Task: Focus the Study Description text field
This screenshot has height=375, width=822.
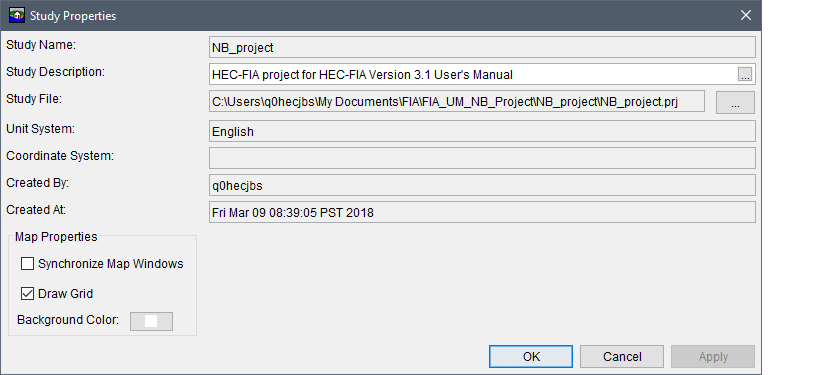Action: click(x=473, y=75)
